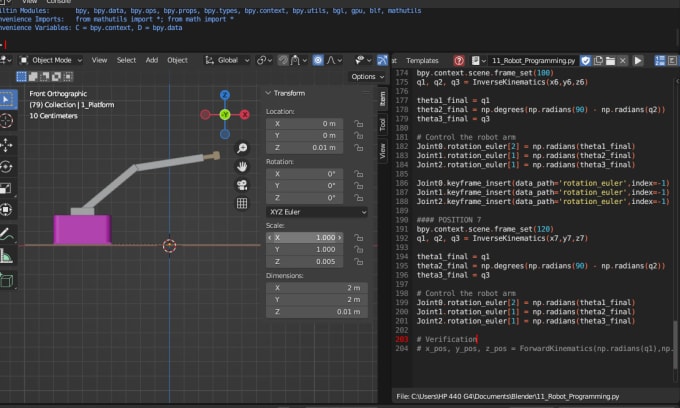Viewport: 680px width, 408px height.
Task: Set selection mode to new selection
Action: click(x=21, y=77)
